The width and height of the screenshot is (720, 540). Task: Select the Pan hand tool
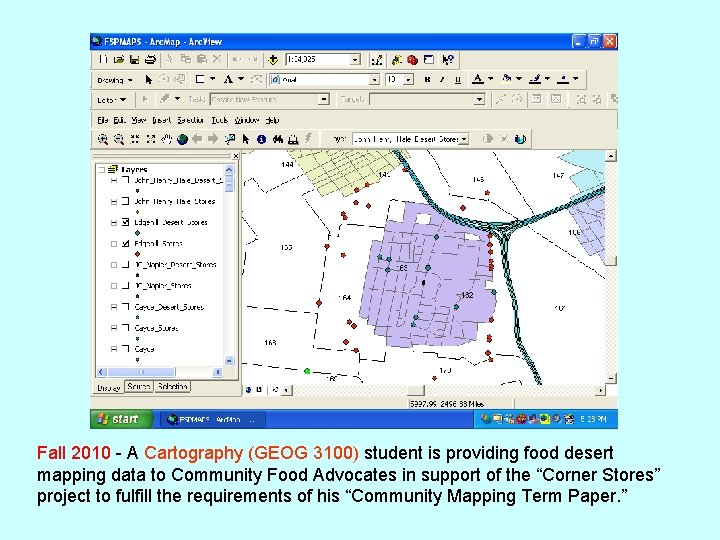pyautogui.click(x=166, y=139)
